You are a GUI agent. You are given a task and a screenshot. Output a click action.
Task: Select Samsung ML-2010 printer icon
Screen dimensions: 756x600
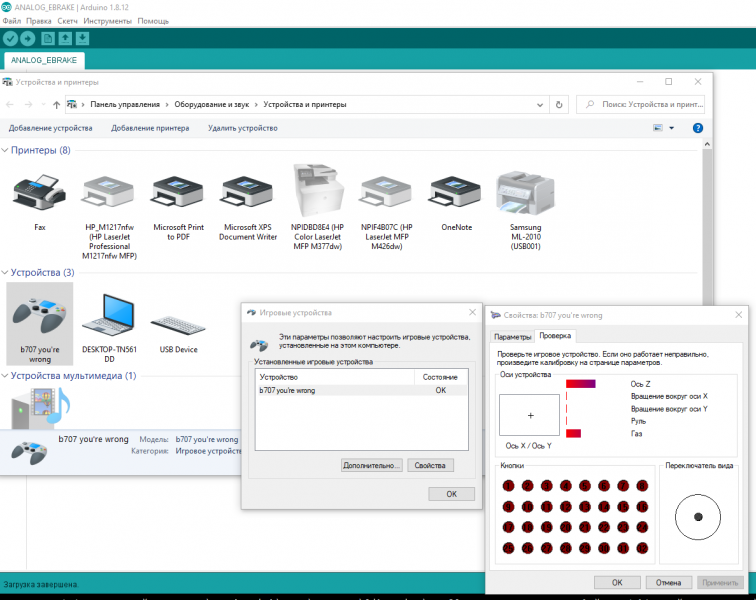tap(526, 193)
